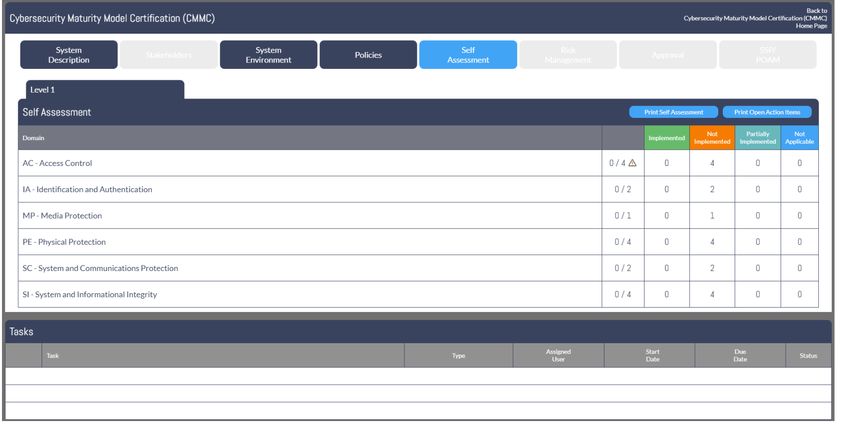Click the orange Not Implemented column header
850x427 pixels.
coord(712,138)
